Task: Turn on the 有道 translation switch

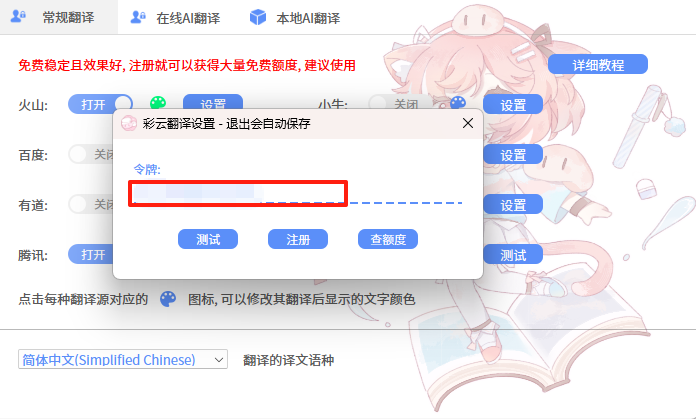Action: tap(91, 205)
